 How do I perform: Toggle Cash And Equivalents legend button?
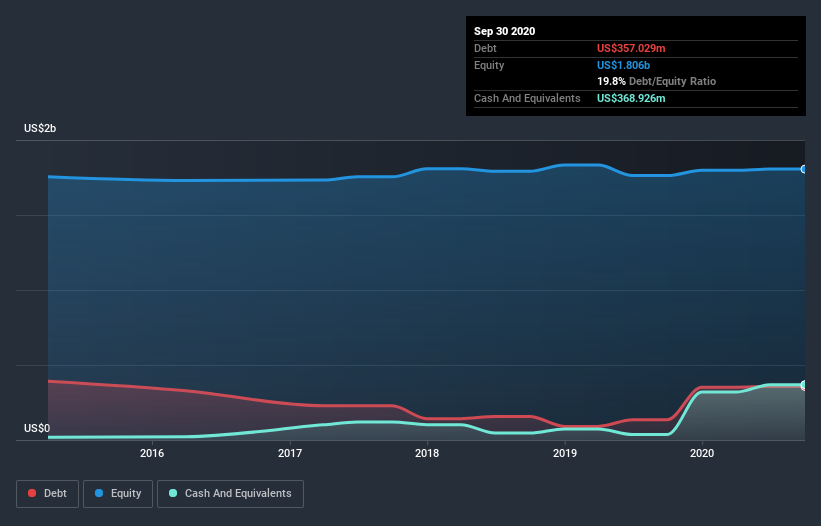[x=230, y=494]
